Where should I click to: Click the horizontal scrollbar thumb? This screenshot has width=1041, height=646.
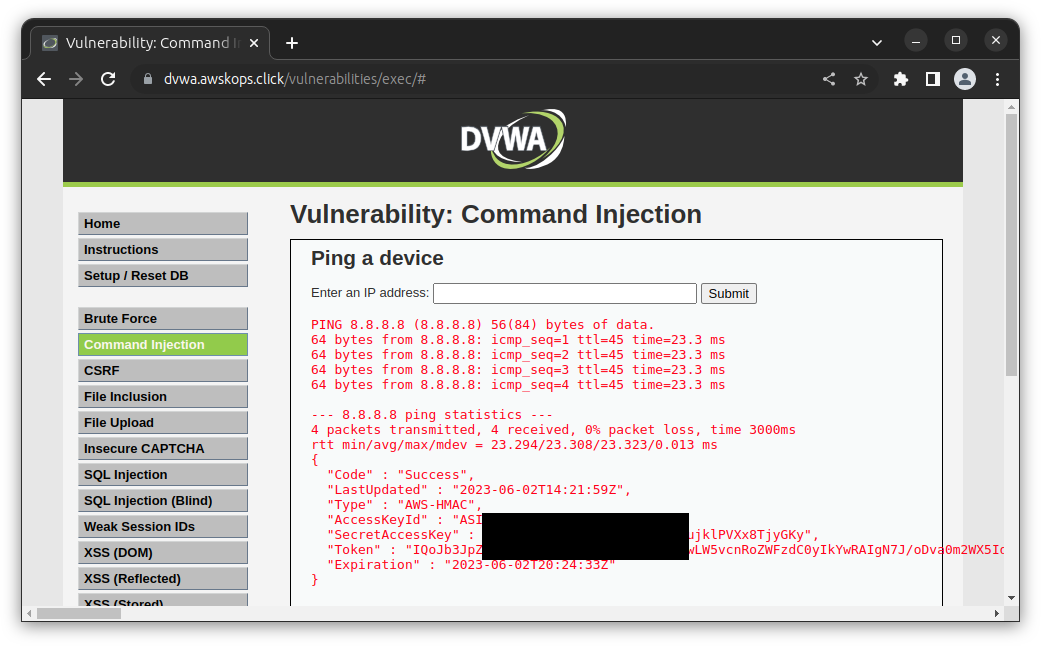(79, 613)
